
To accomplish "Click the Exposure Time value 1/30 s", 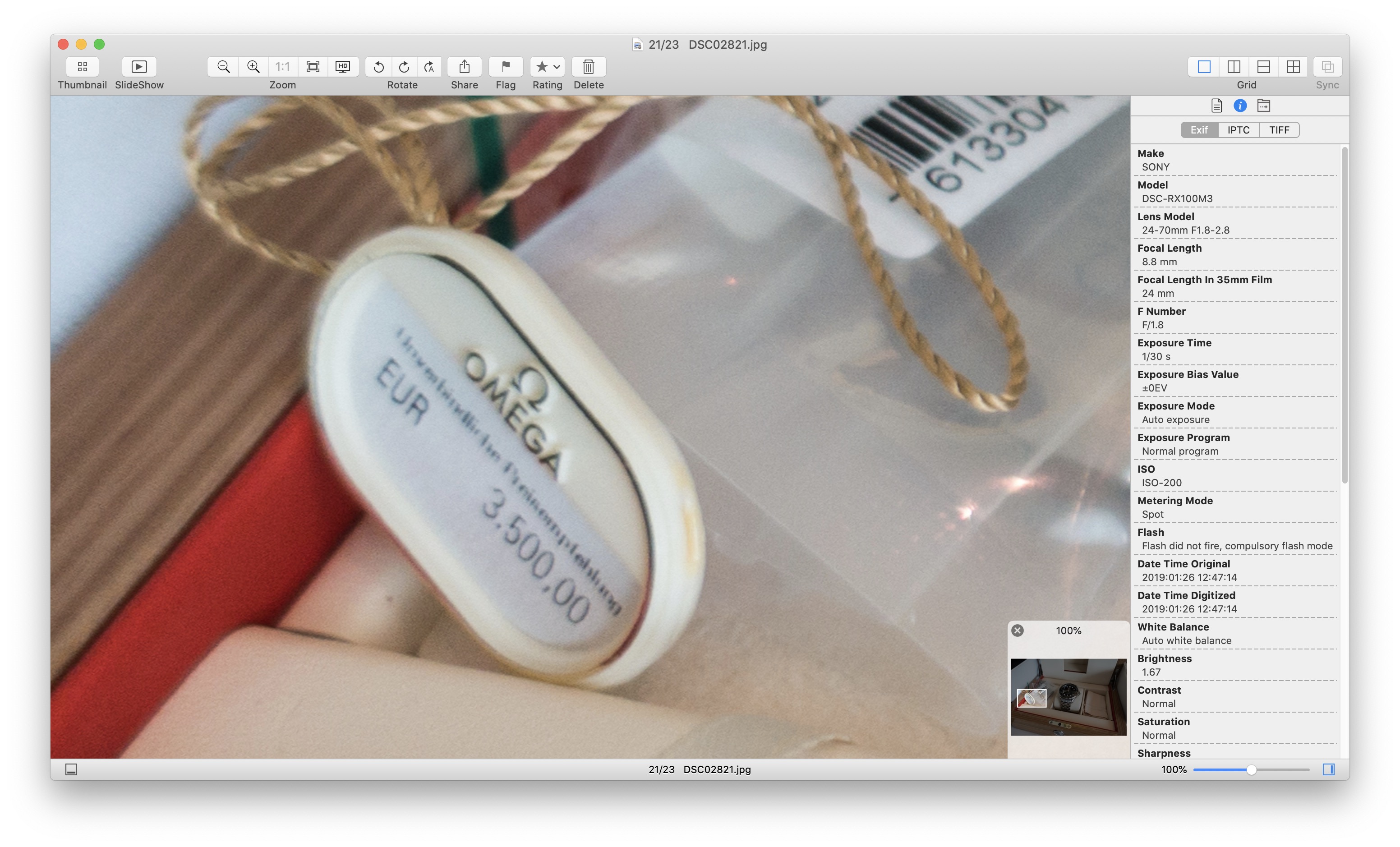I will tap(1156, 357).
